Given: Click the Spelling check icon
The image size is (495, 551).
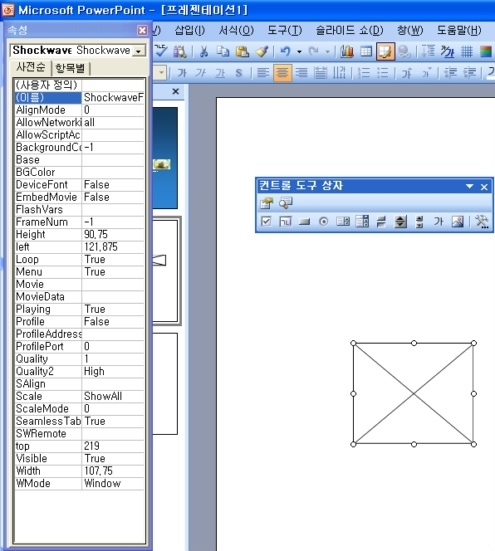Looking at the screenshot, I should (161, 51).
